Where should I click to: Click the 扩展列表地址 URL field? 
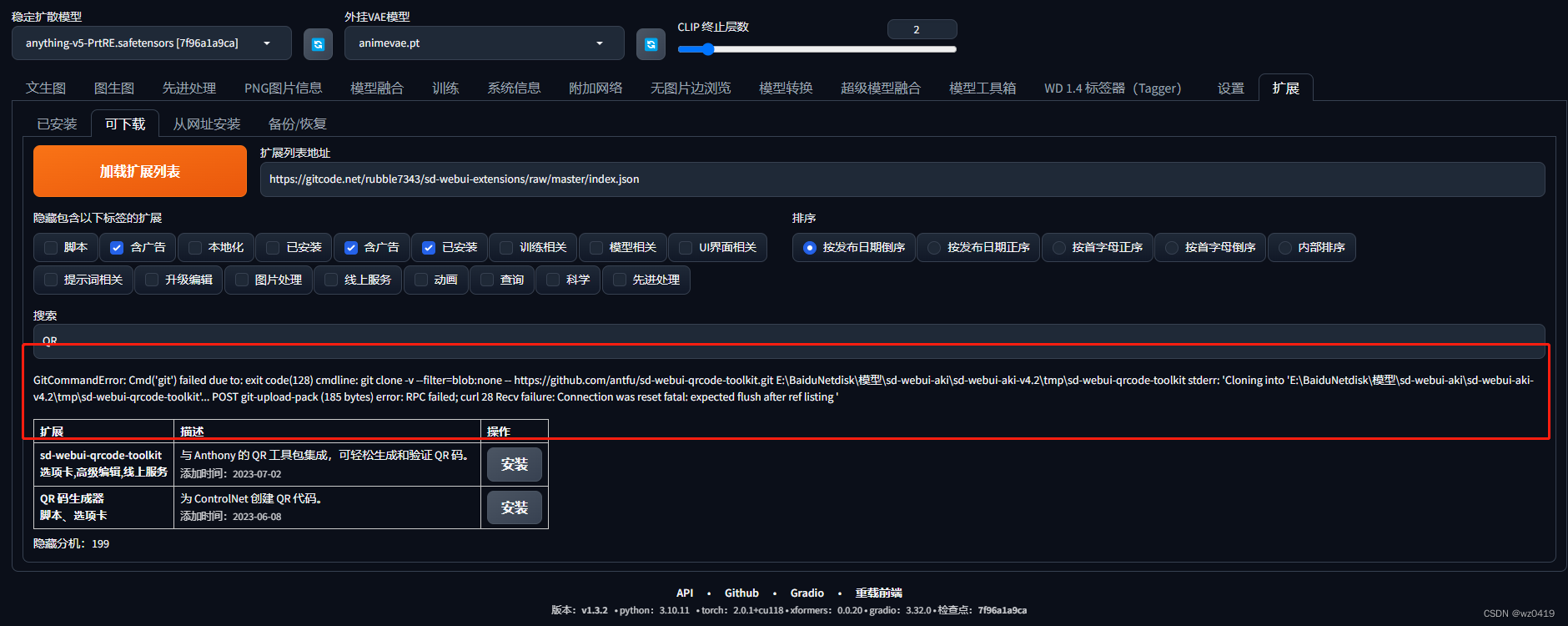[x=902, y=179]
